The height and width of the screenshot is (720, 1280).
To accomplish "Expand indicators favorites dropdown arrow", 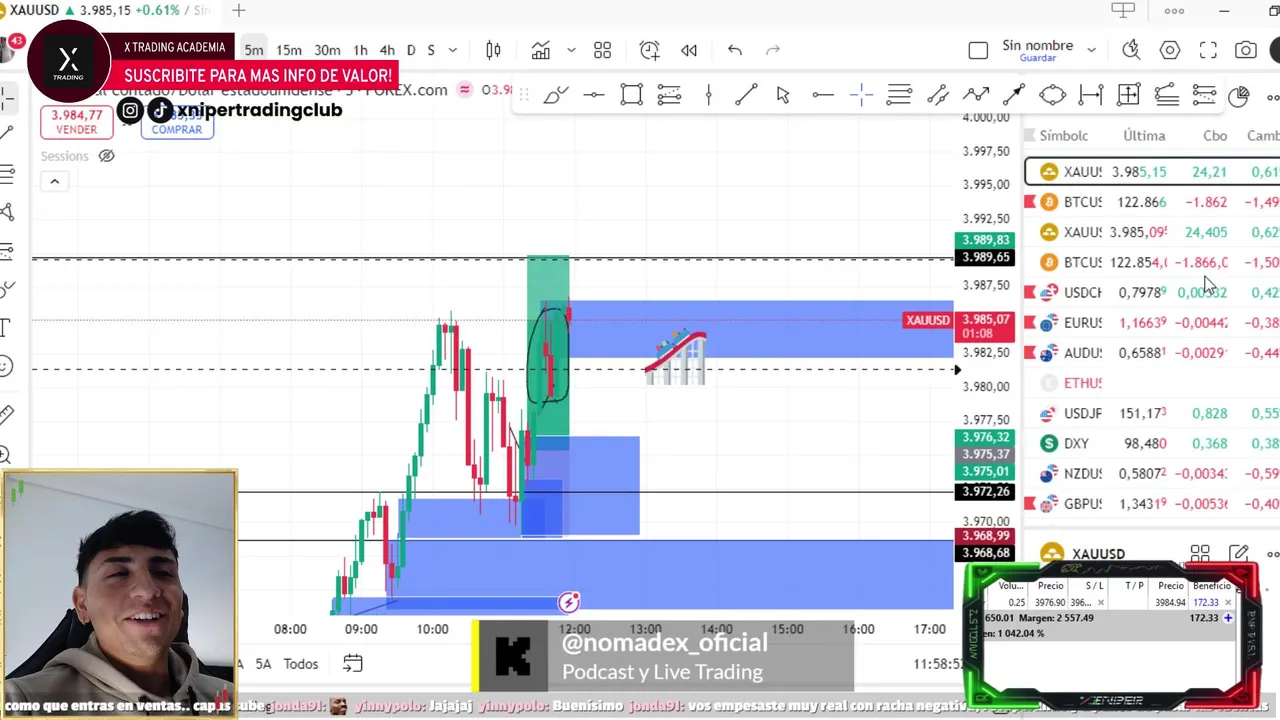I will coord(571,50).
